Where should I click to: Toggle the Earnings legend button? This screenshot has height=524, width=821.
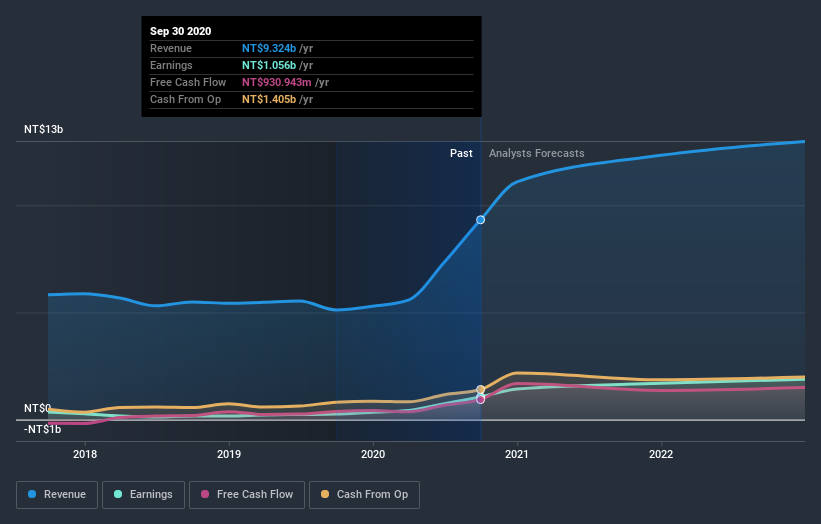(x=143, y=495)
